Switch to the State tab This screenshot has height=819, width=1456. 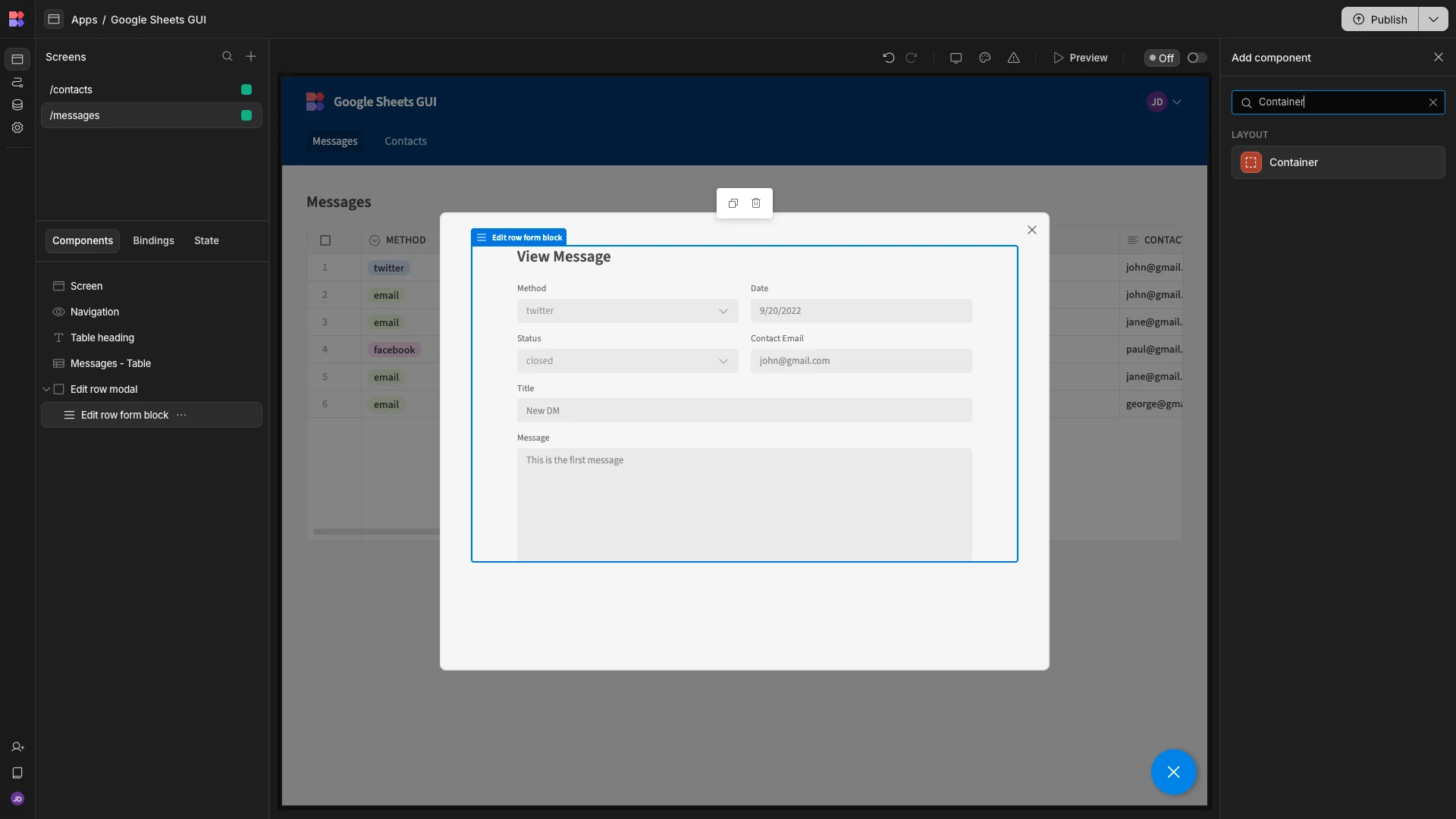(x=206, y=240)
